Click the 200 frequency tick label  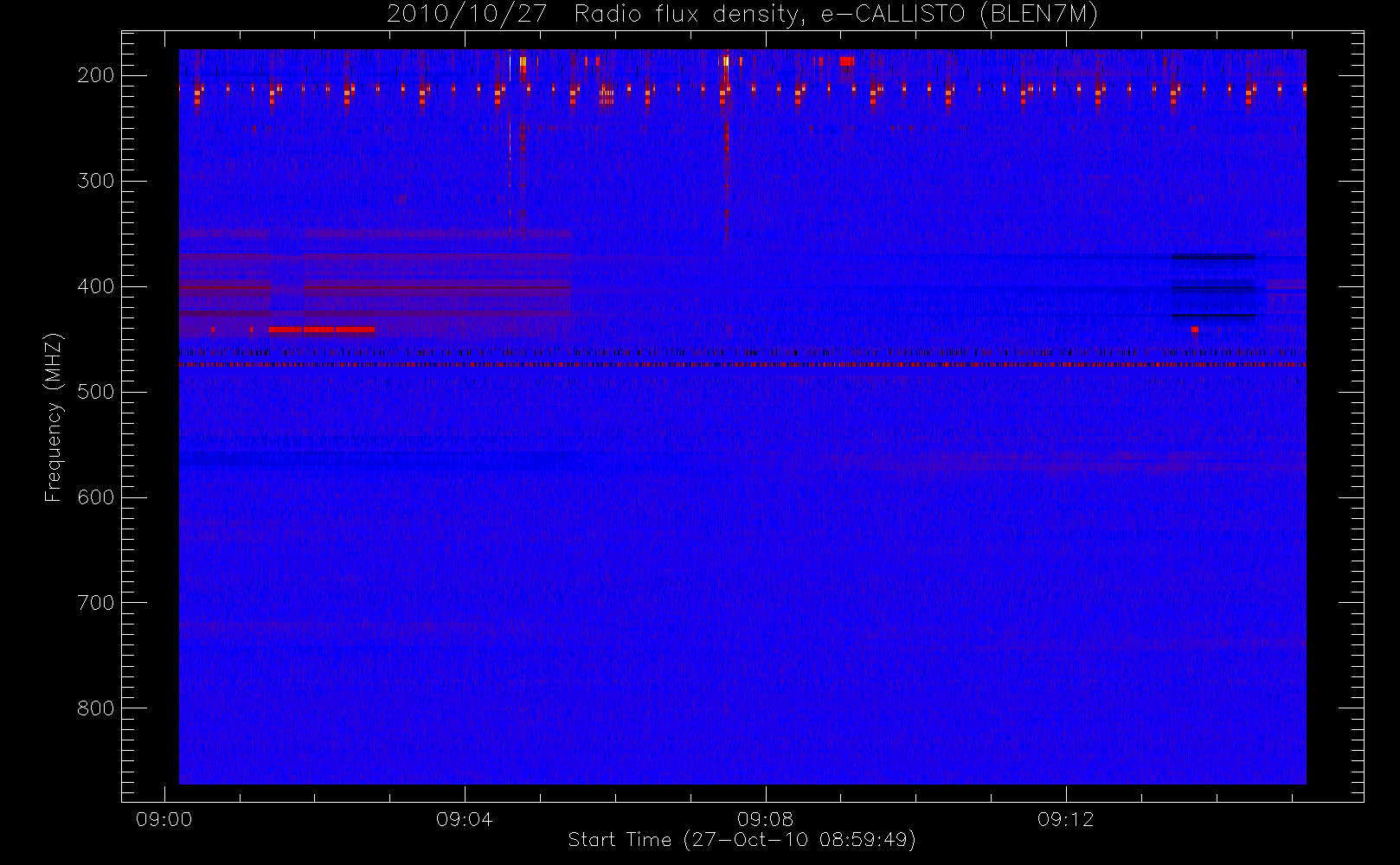pos(96,75)
